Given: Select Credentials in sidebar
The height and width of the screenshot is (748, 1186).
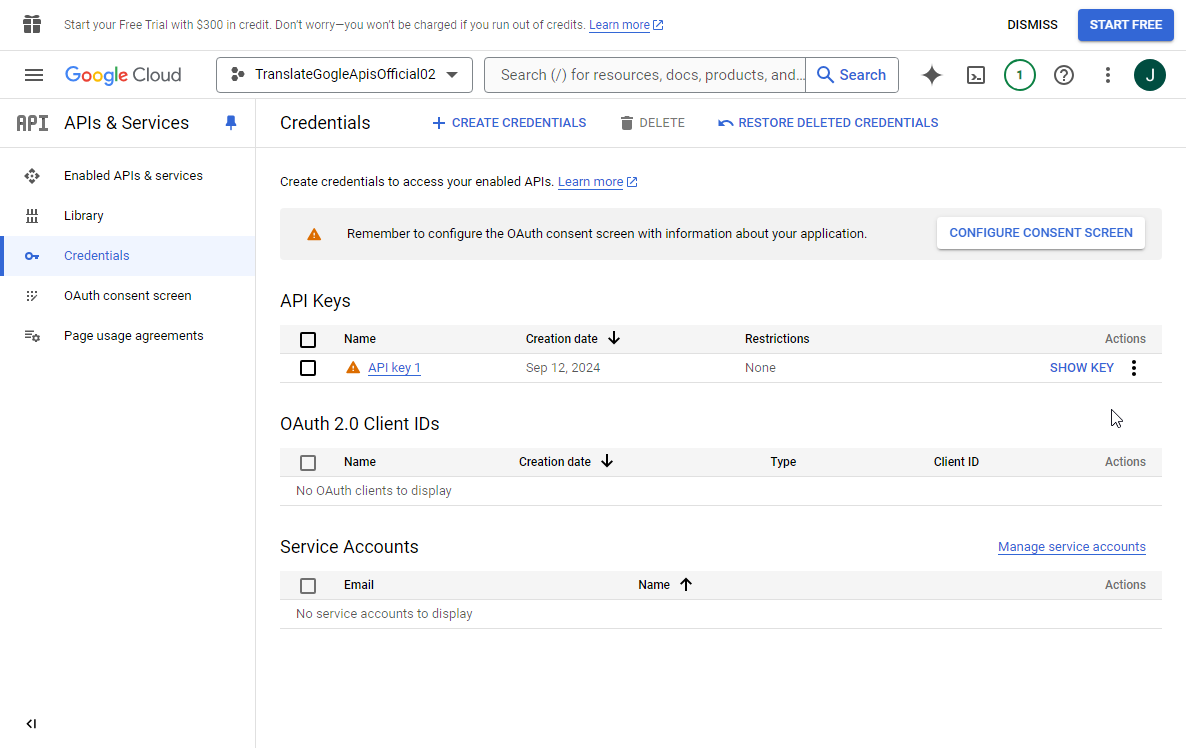Looking at the screenshot, I should coord(97,256).
